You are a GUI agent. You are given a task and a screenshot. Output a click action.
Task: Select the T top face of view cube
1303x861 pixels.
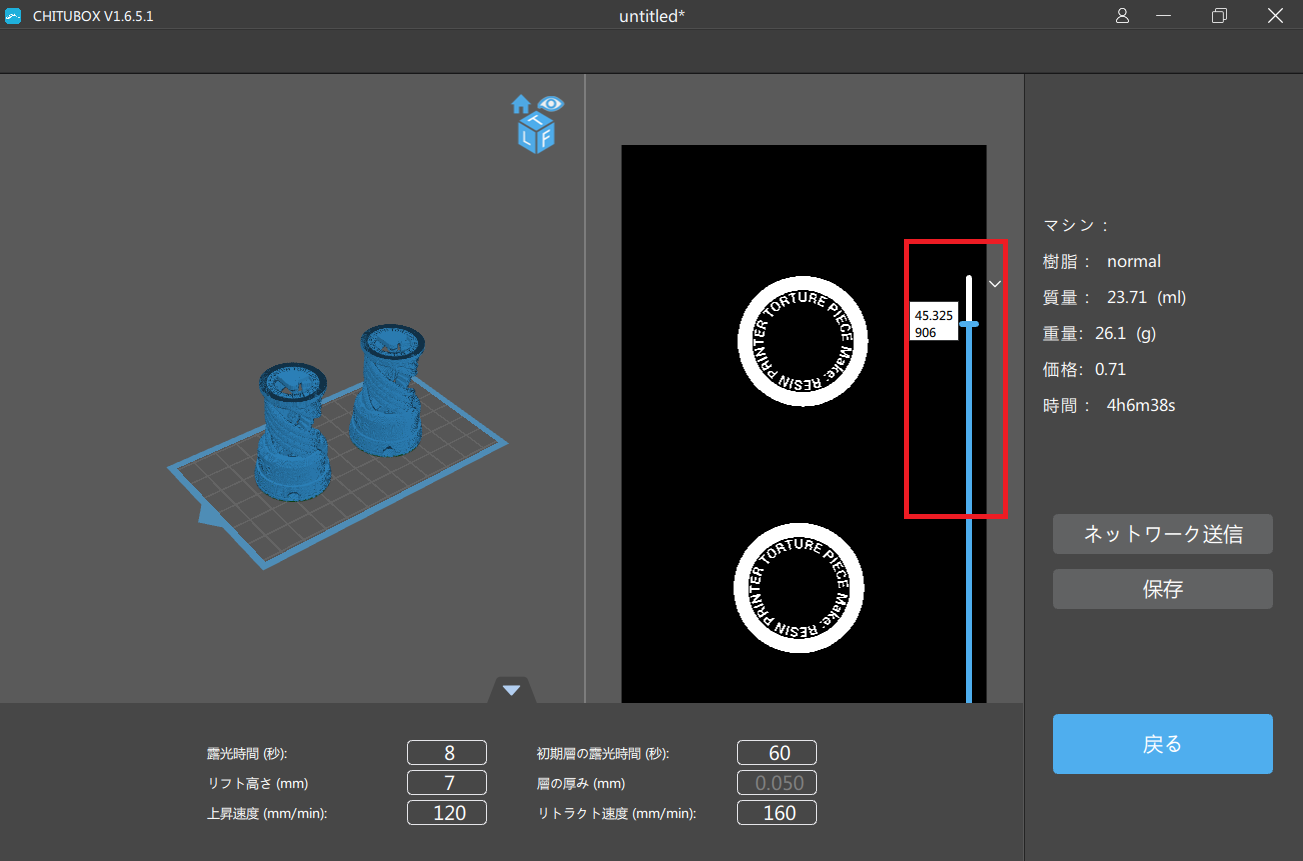click(x=536, y=122)
